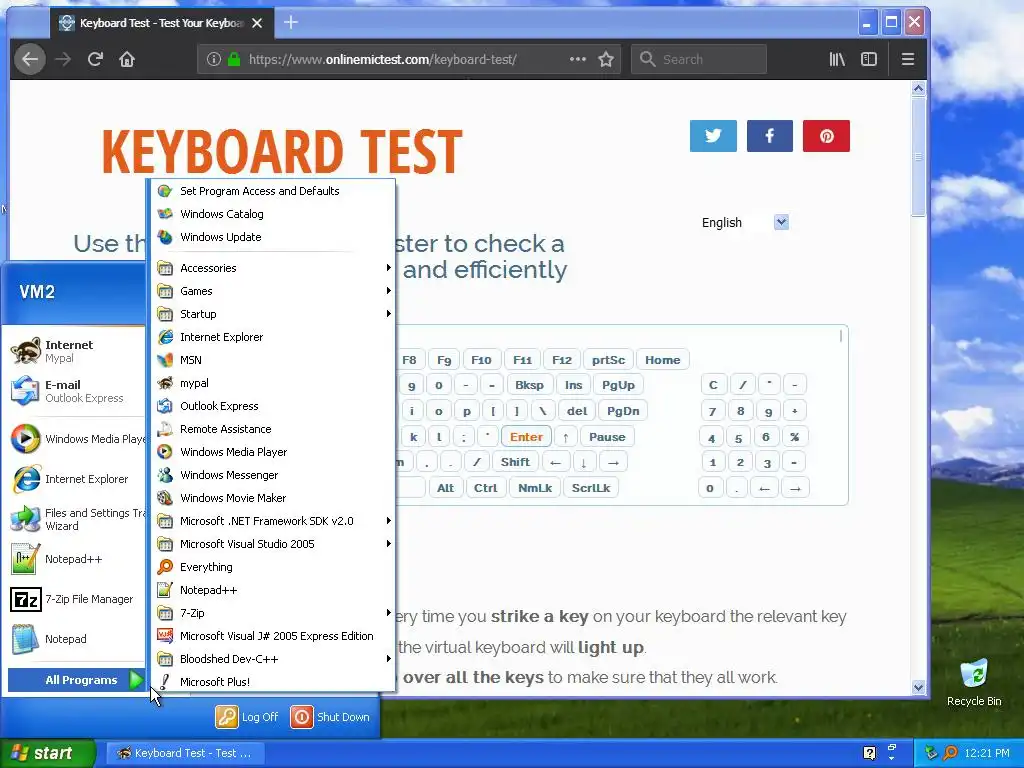Click the Windows start button
Screen dimensions: 1024x768
(x=47, y=753)
